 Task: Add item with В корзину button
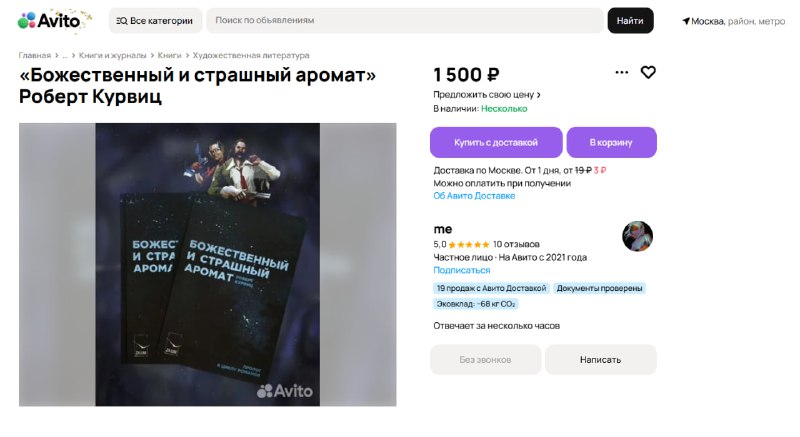[x=611, y=142]
